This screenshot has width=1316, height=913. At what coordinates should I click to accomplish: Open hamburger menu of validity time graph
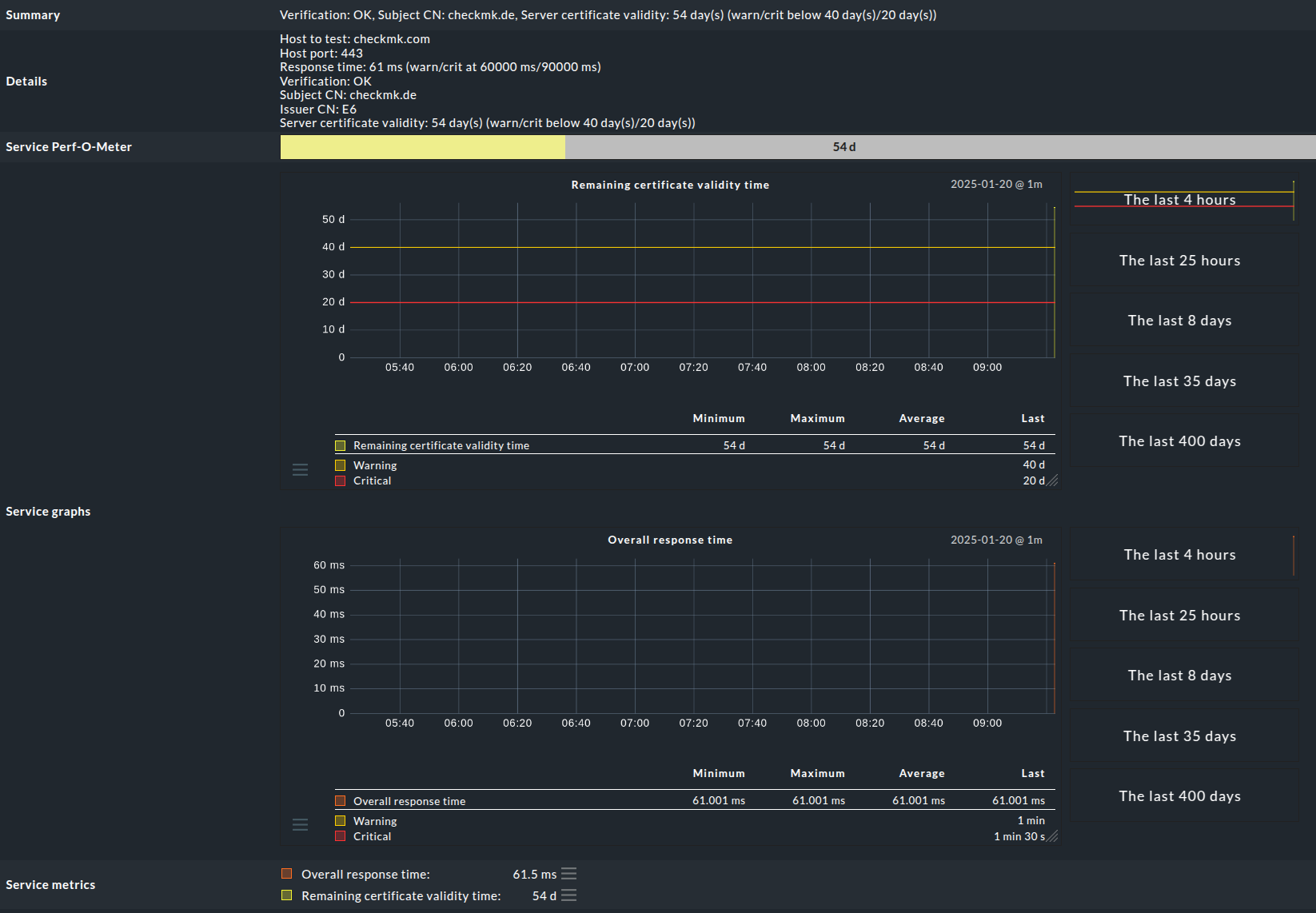pyautogui.click(x=300, y=470)
